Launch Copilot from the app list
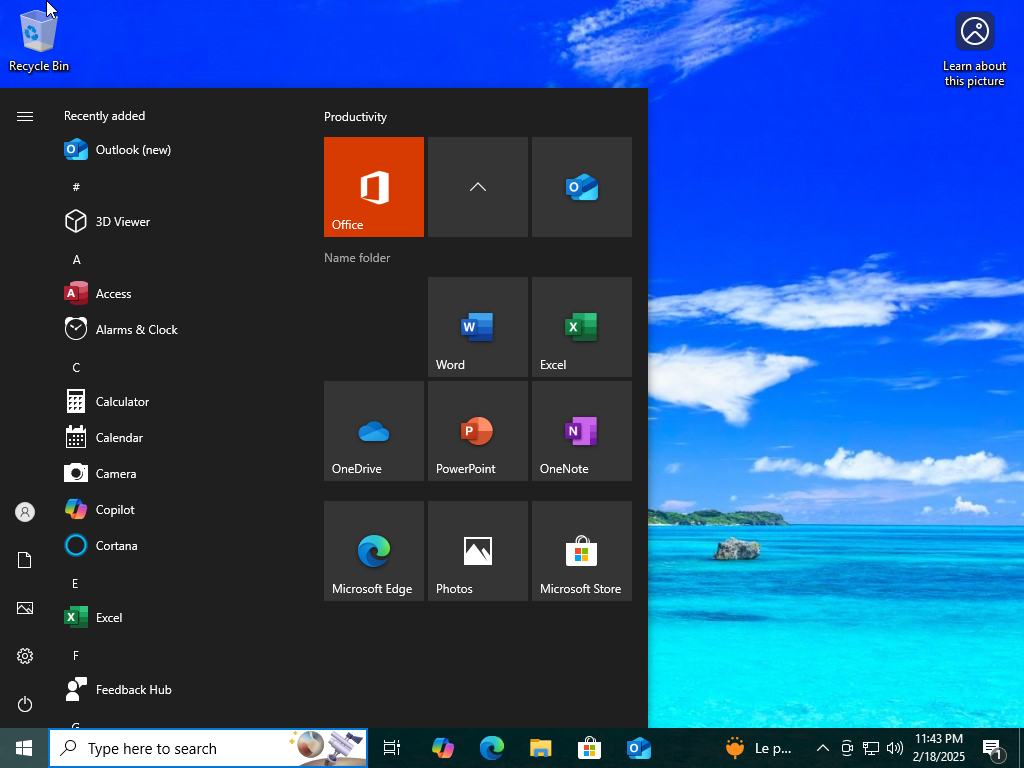This screenshot has width=1024, height=768. [176, 509]
